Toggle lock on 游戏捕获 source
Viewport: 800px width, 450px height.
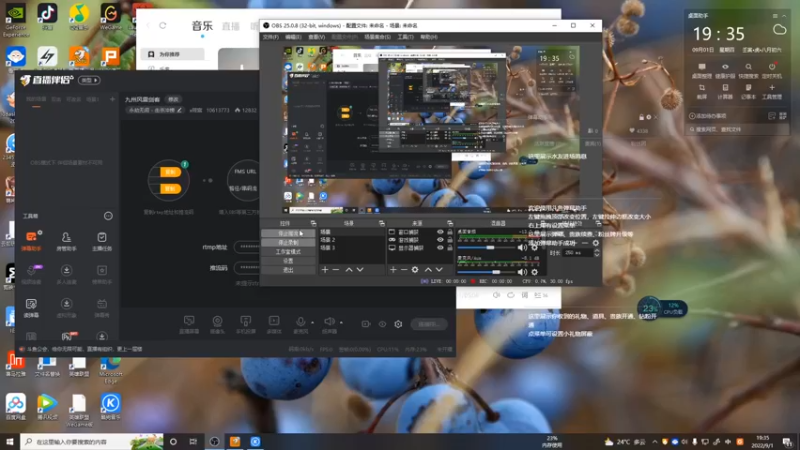pos(450,240)
